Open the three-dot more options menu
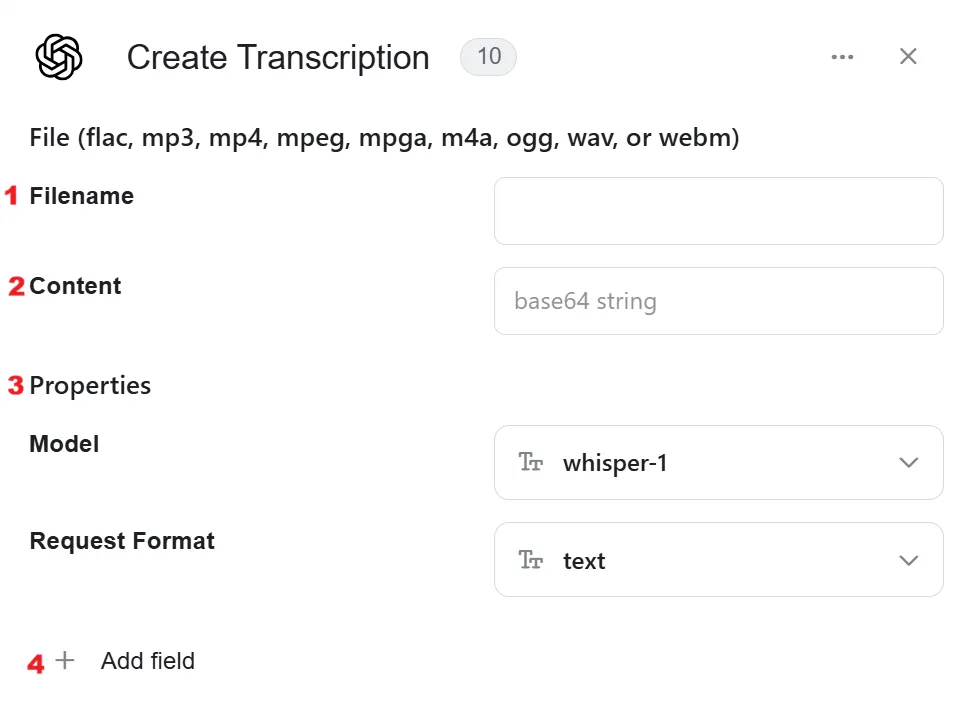The image size is (964, 714). [x=842, y=57]
